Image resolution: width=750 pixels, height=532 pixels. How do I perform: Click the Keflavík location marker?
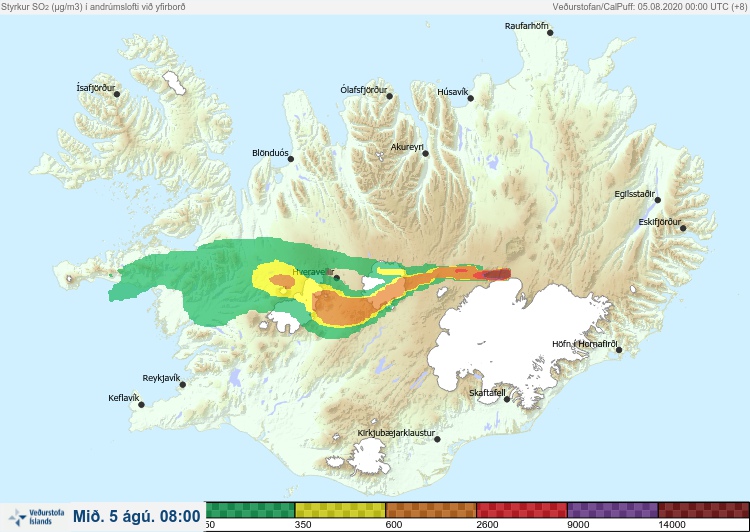[141, 405]
